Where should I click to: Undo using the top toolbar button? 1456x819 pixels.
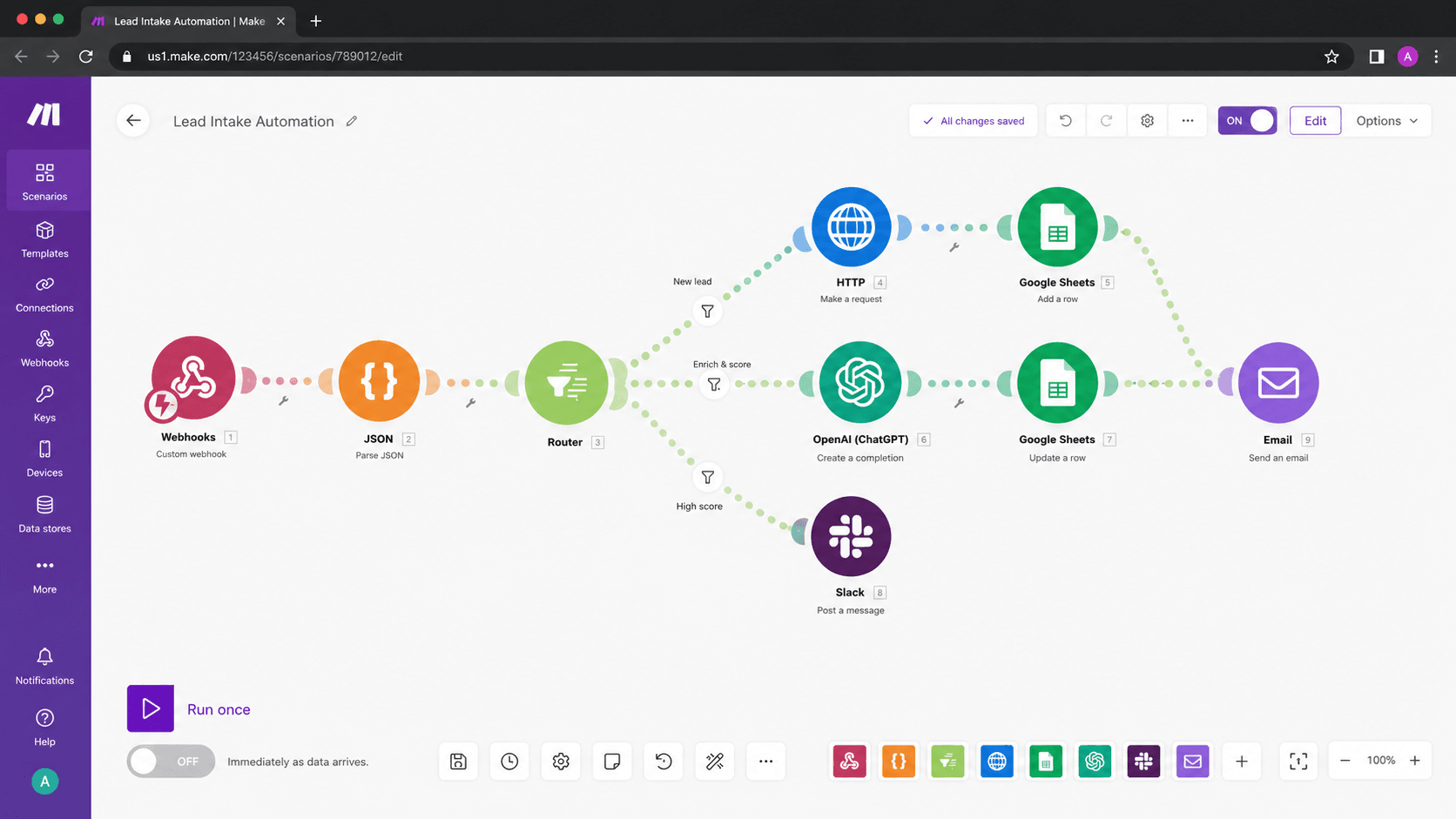pyautogui.click(x=1065, y=121)
